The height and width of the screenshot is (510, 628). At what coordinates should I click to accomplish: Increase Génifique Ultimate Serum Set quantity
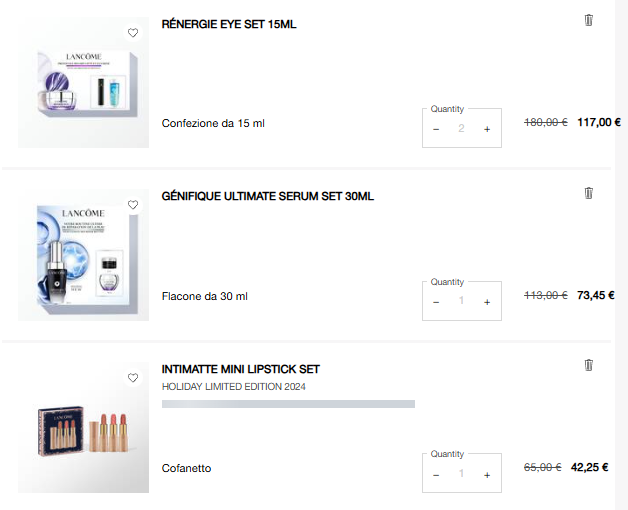(487, 302)
